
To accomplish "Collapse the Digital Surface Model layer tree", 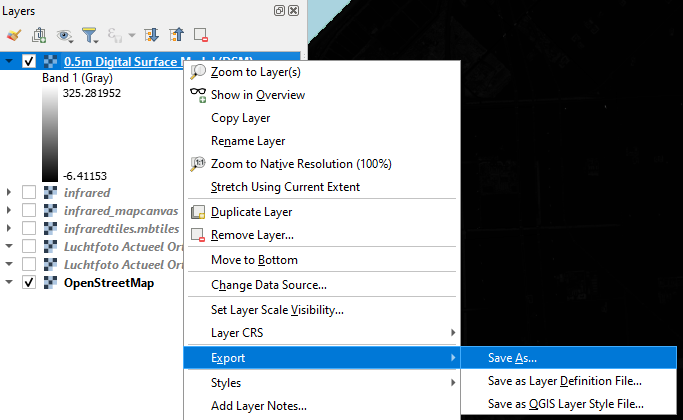I will pyautogui.click(x=9, y=61).
